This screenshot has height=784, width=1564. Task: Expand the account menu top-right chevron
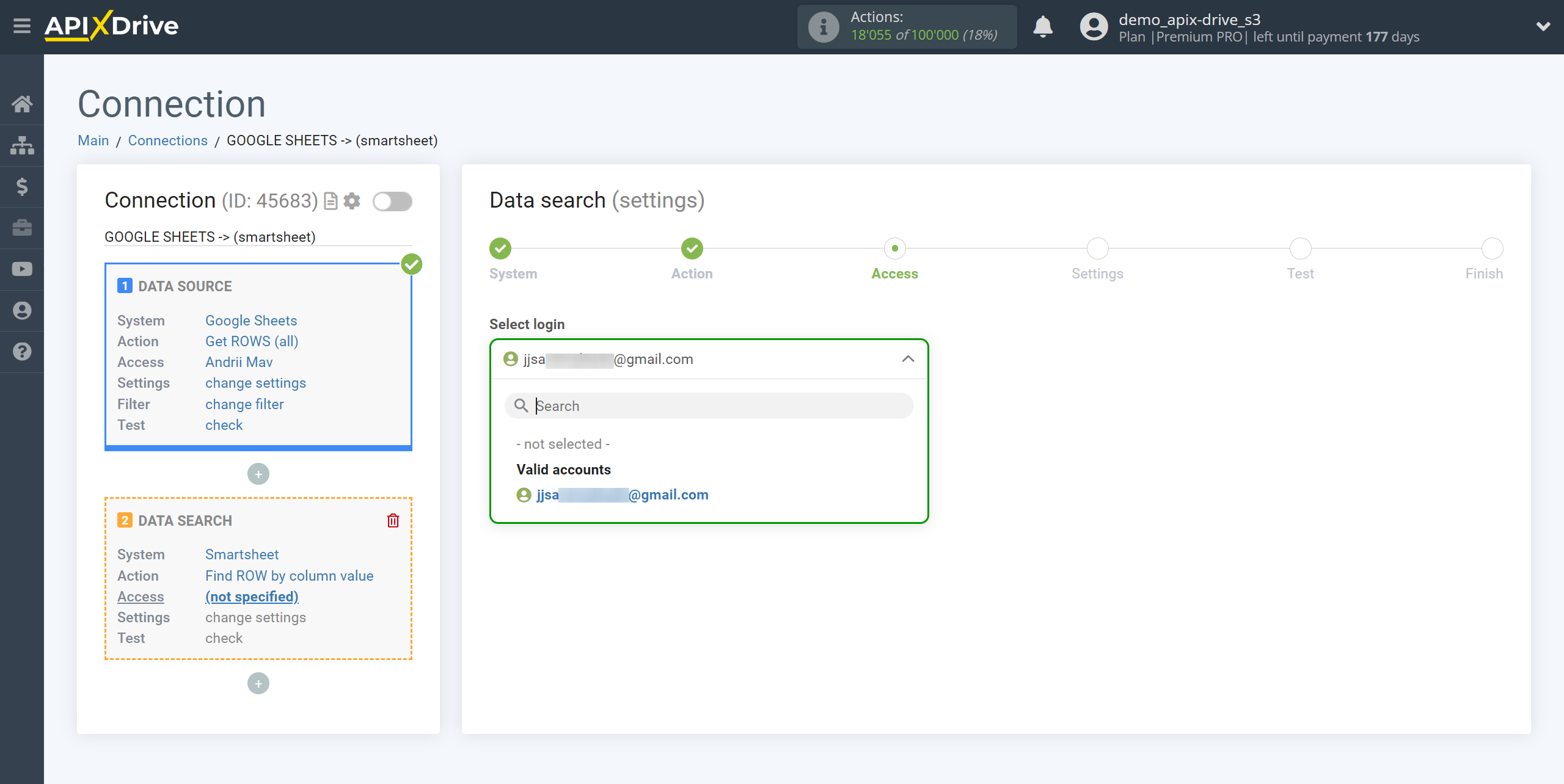pos(1543,27)
